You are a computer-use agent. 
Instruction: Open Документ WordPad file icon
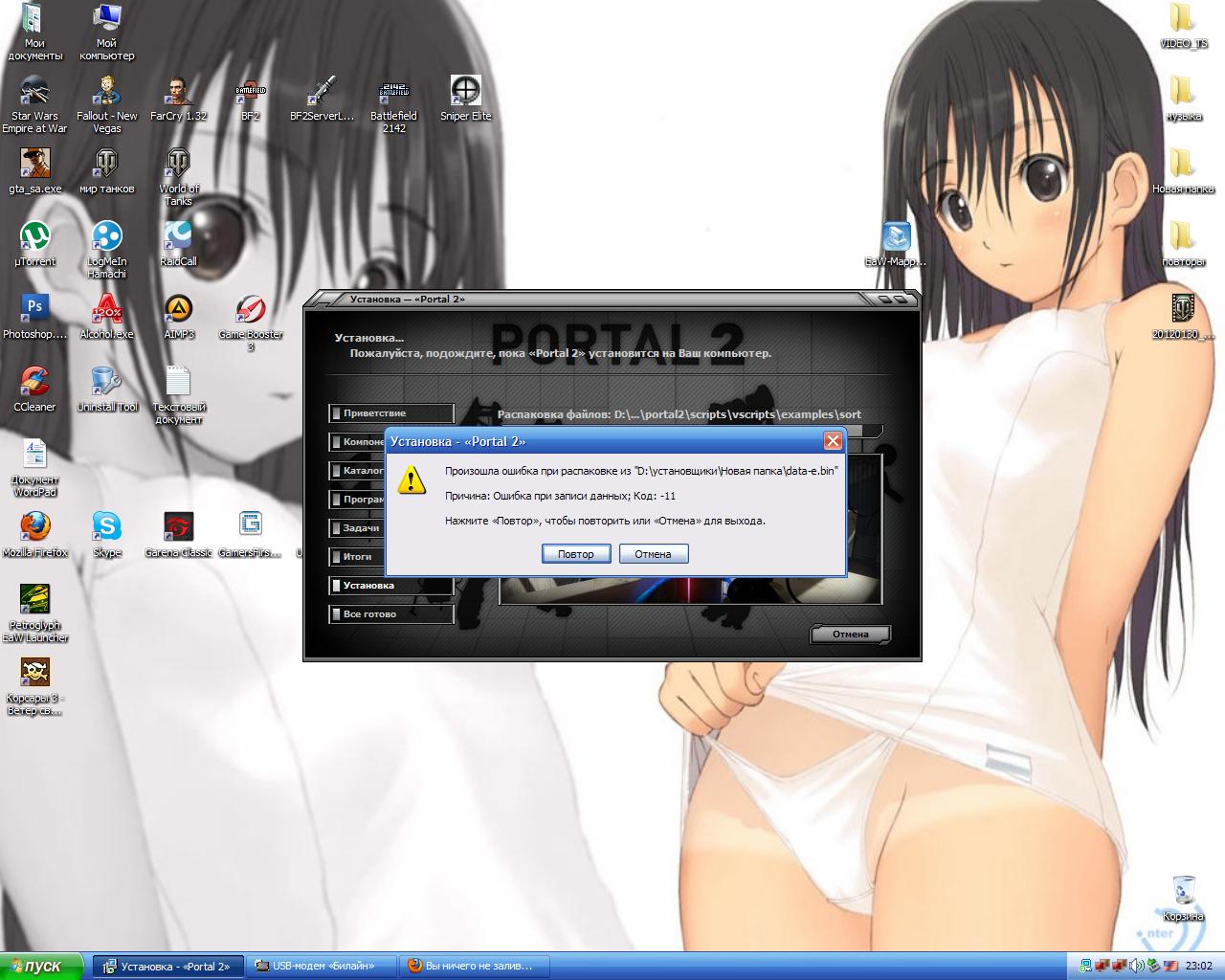pyautogui.click(x=34, y=468)
